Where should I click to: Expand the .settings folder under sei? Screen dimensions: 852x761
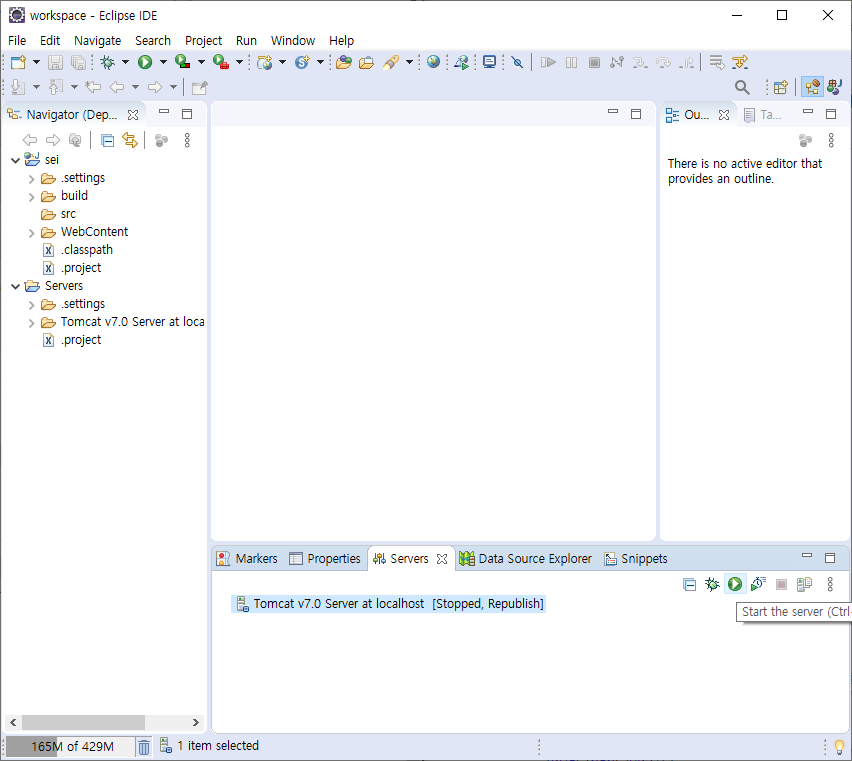coord(32,179)
